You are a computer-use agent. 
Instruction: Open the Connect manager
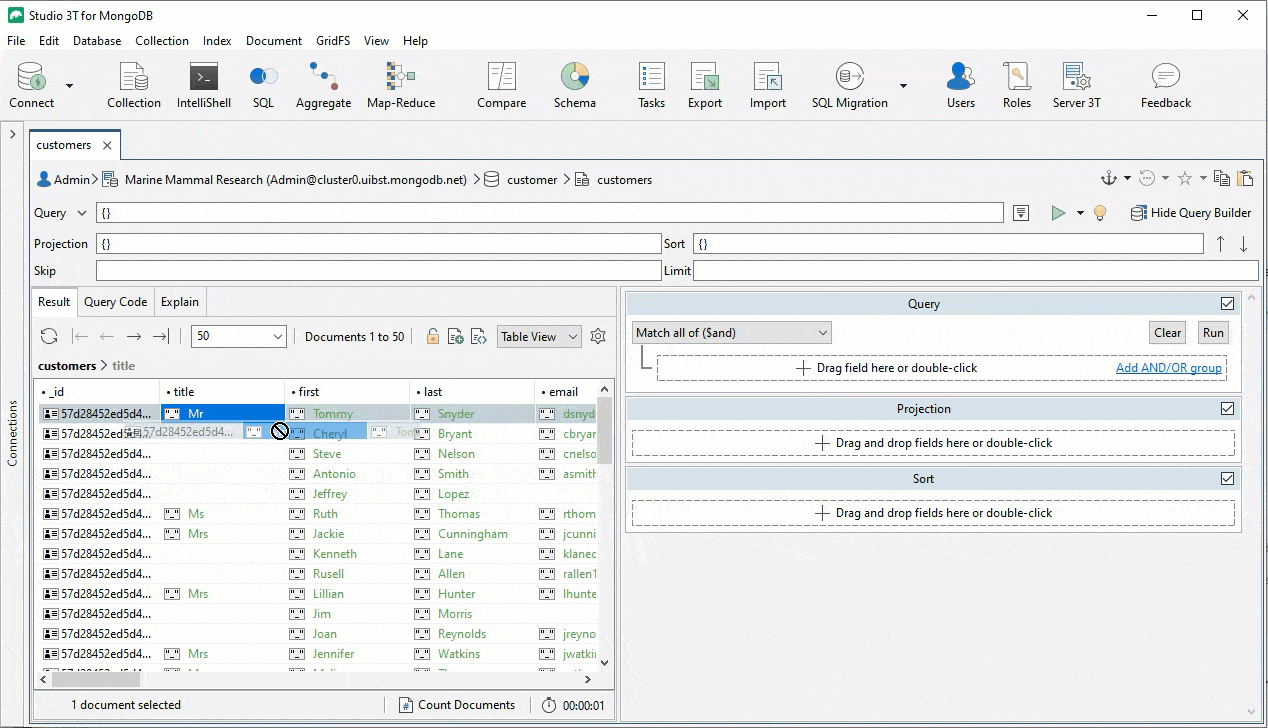click(x=32, y=85)
